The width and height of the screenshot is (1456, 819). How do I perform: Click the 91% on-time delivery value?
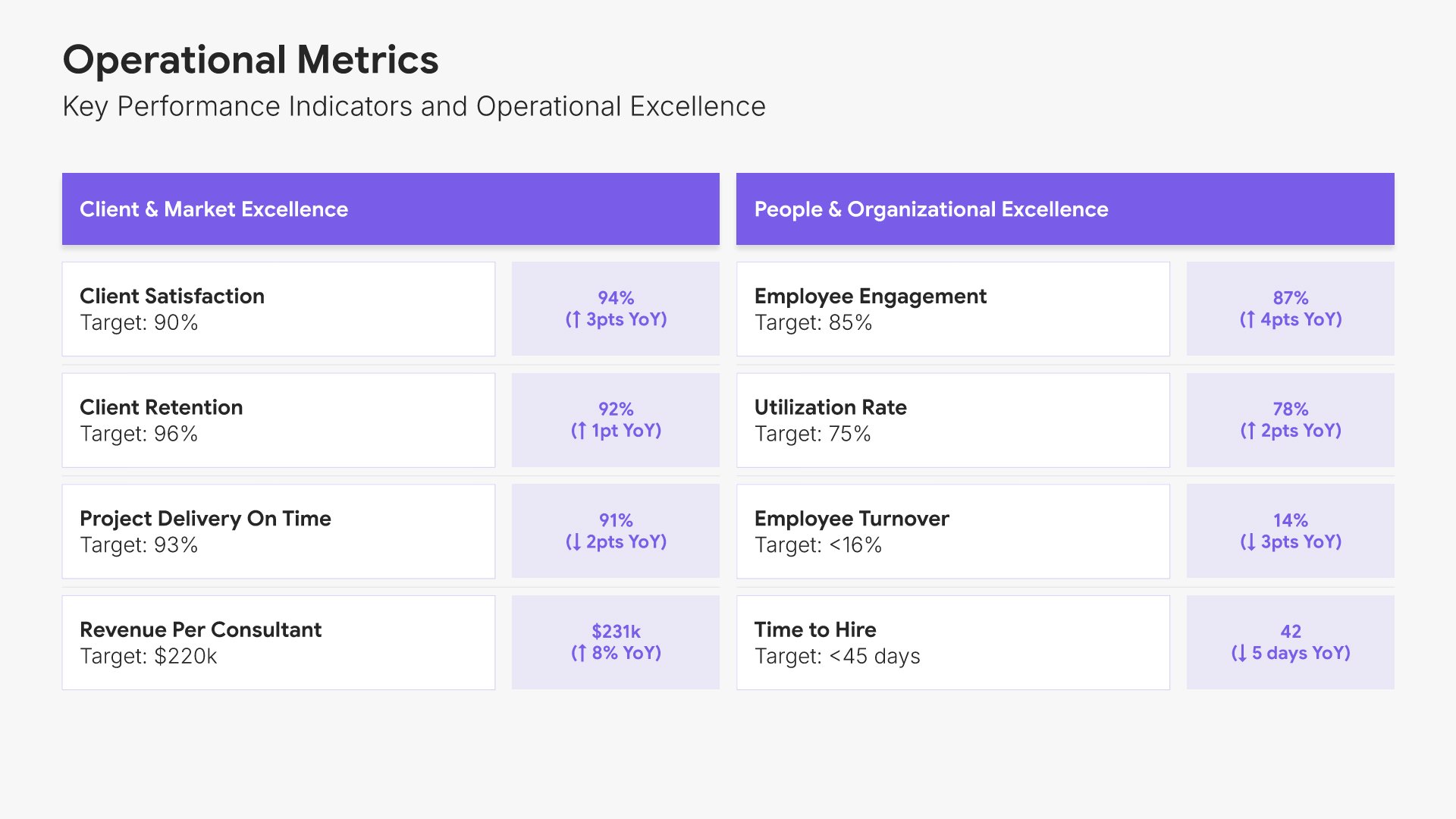616,532
